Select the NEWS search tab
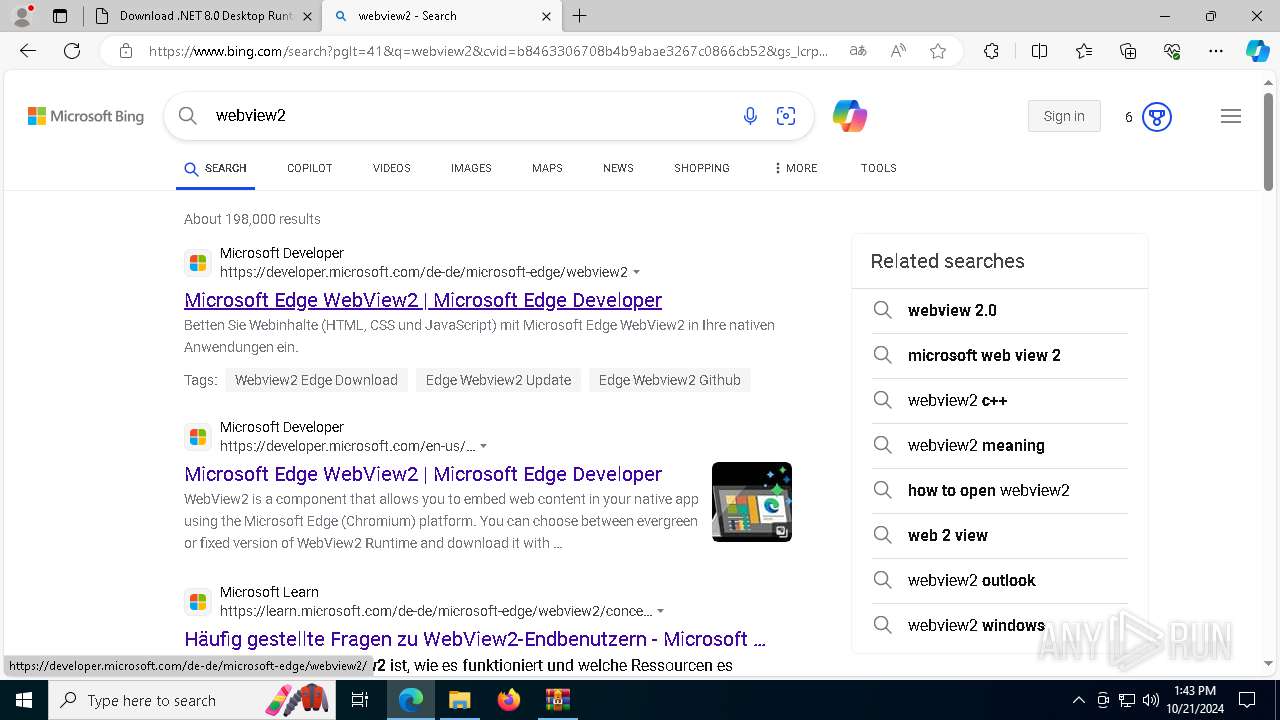The height and width of the screenshot is (720, 1280). tap(618, 168)
